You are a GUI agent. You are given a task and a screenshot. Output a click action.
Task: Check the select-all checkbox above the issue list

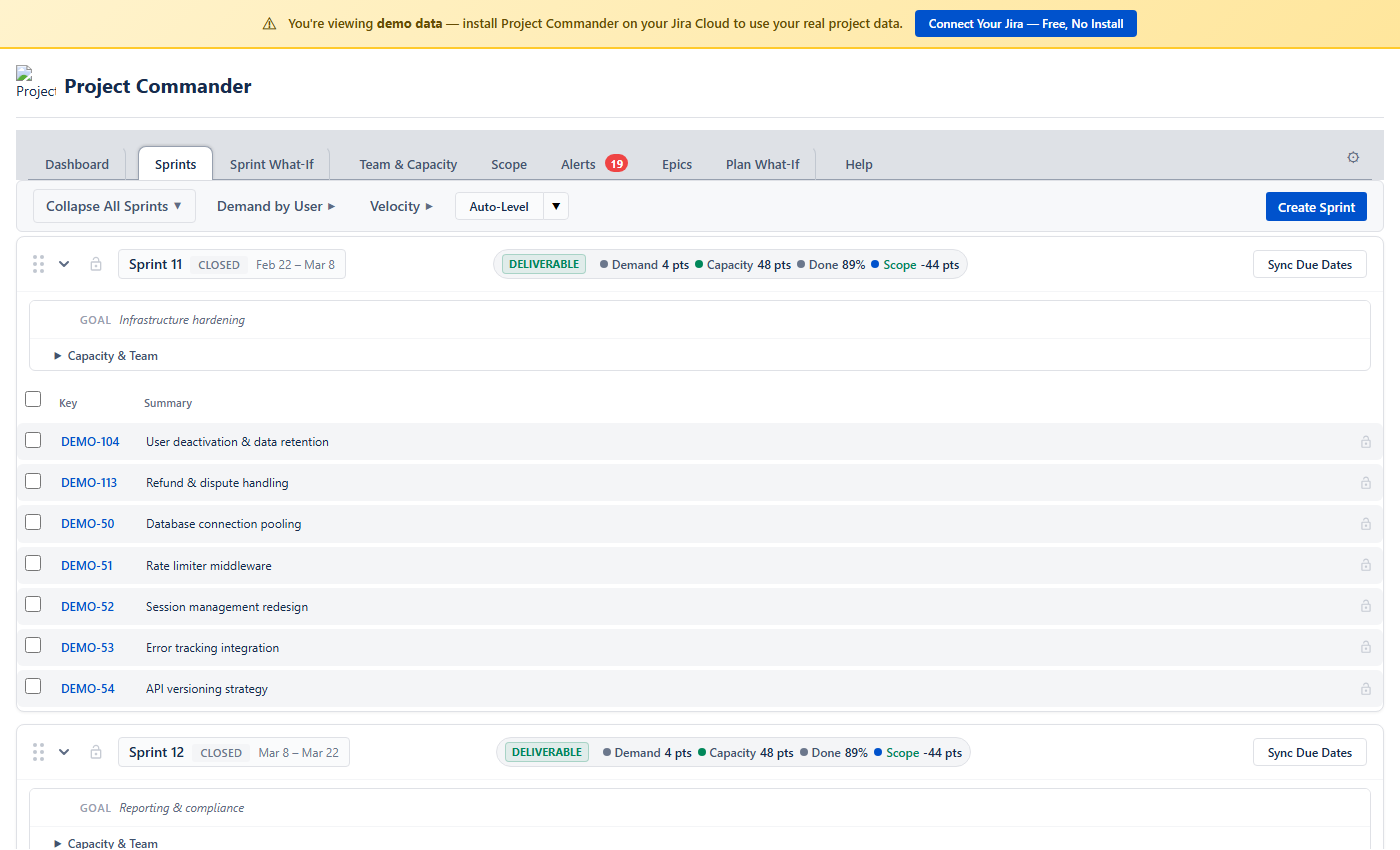coord(33,398)
